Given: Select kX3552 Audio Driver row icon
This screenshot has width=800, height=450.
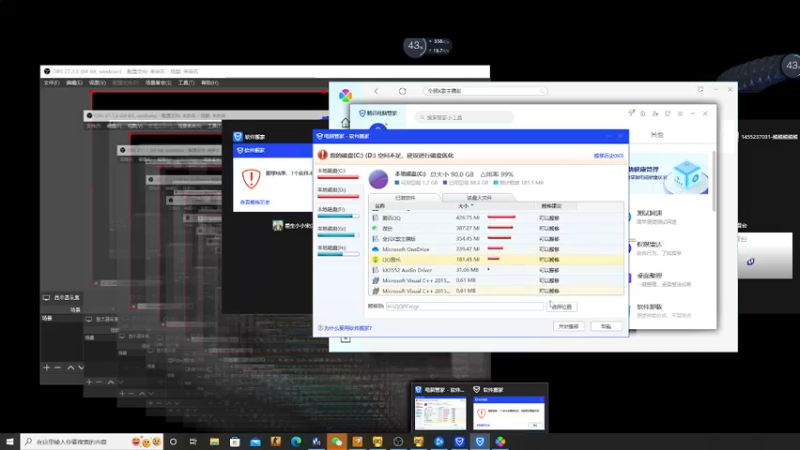Looking at the screenshot, I should (376, 270).
